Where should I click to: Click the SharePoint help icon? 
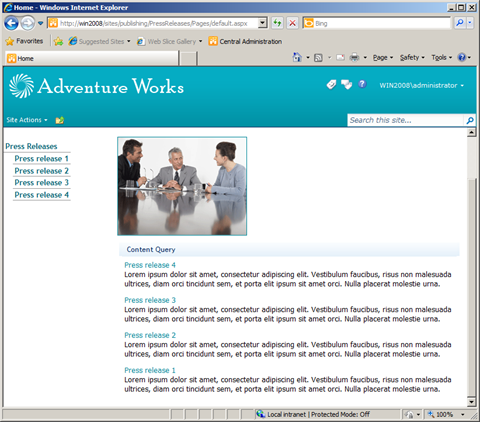pos(362,84)
